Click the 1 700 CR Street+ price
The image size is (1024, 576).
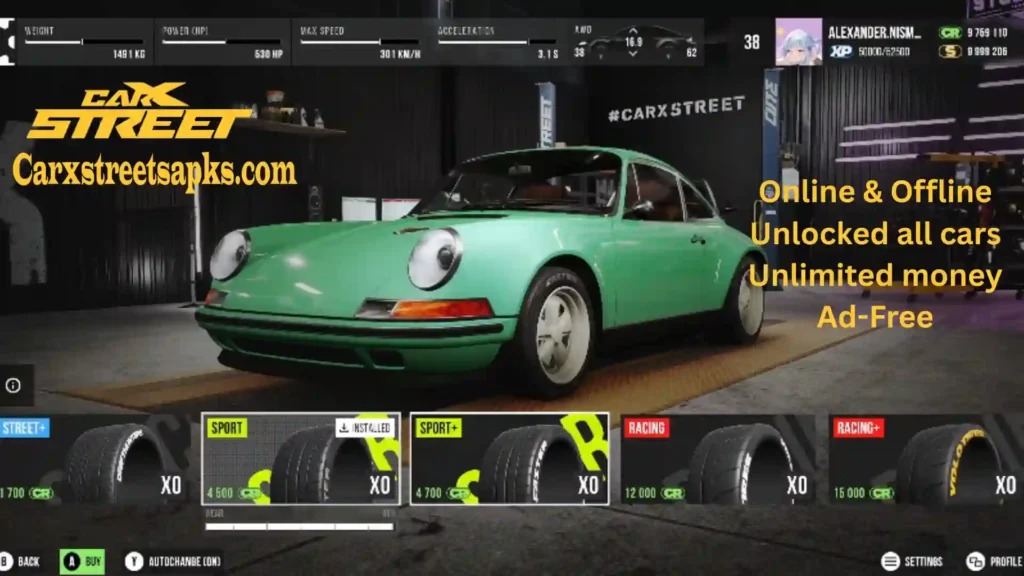[27, 493]
